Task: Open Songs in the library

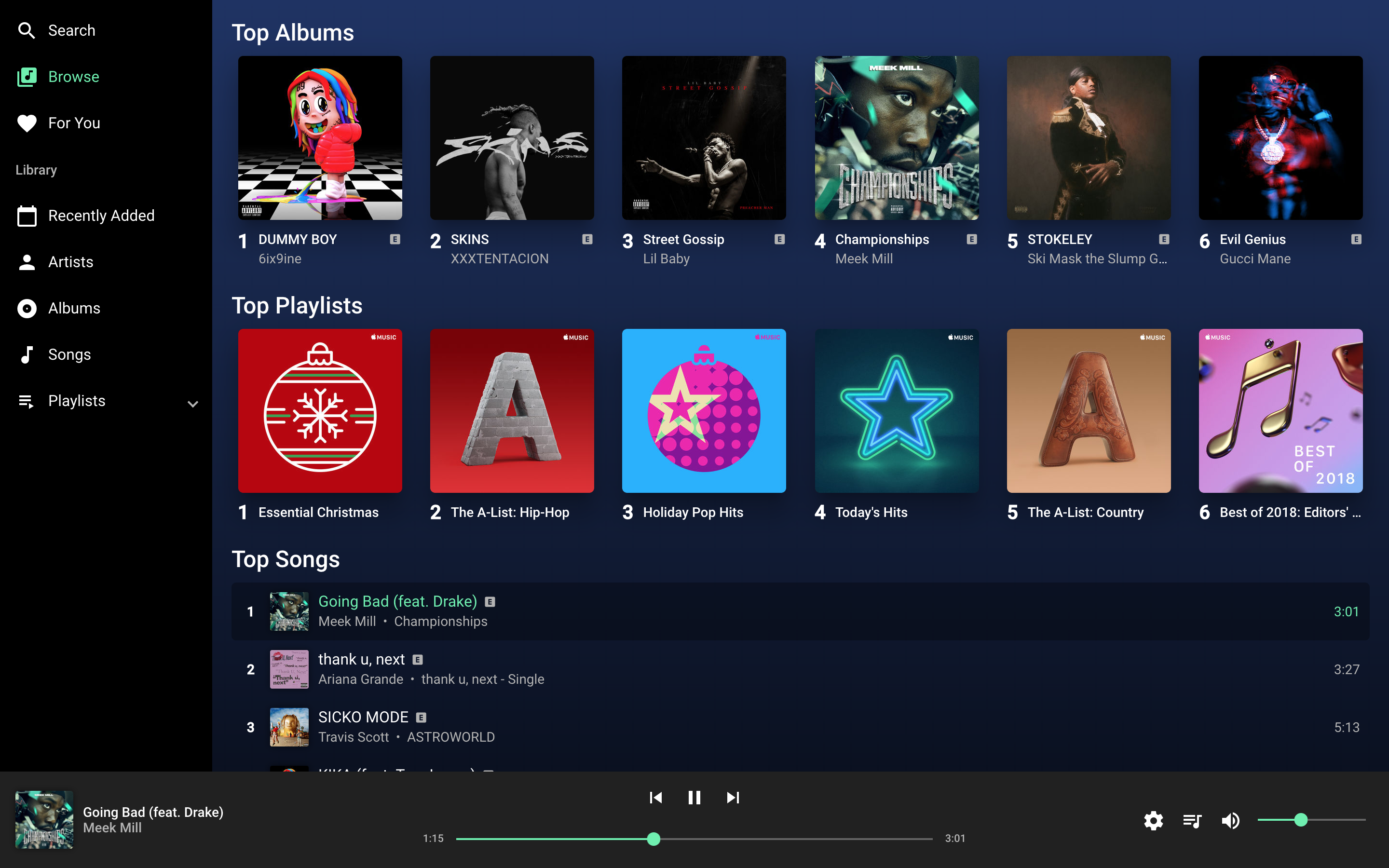Action: [x=69, y=355]
